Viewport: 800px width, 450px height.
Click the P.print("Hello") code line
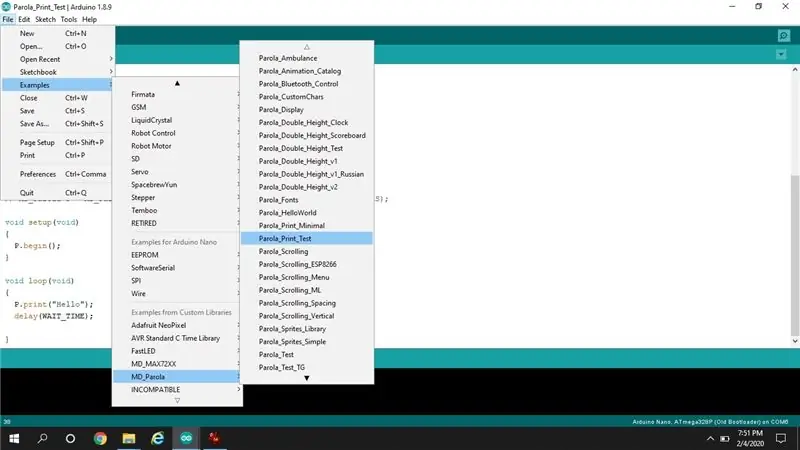pyautogui.click(x=54, y=304)
